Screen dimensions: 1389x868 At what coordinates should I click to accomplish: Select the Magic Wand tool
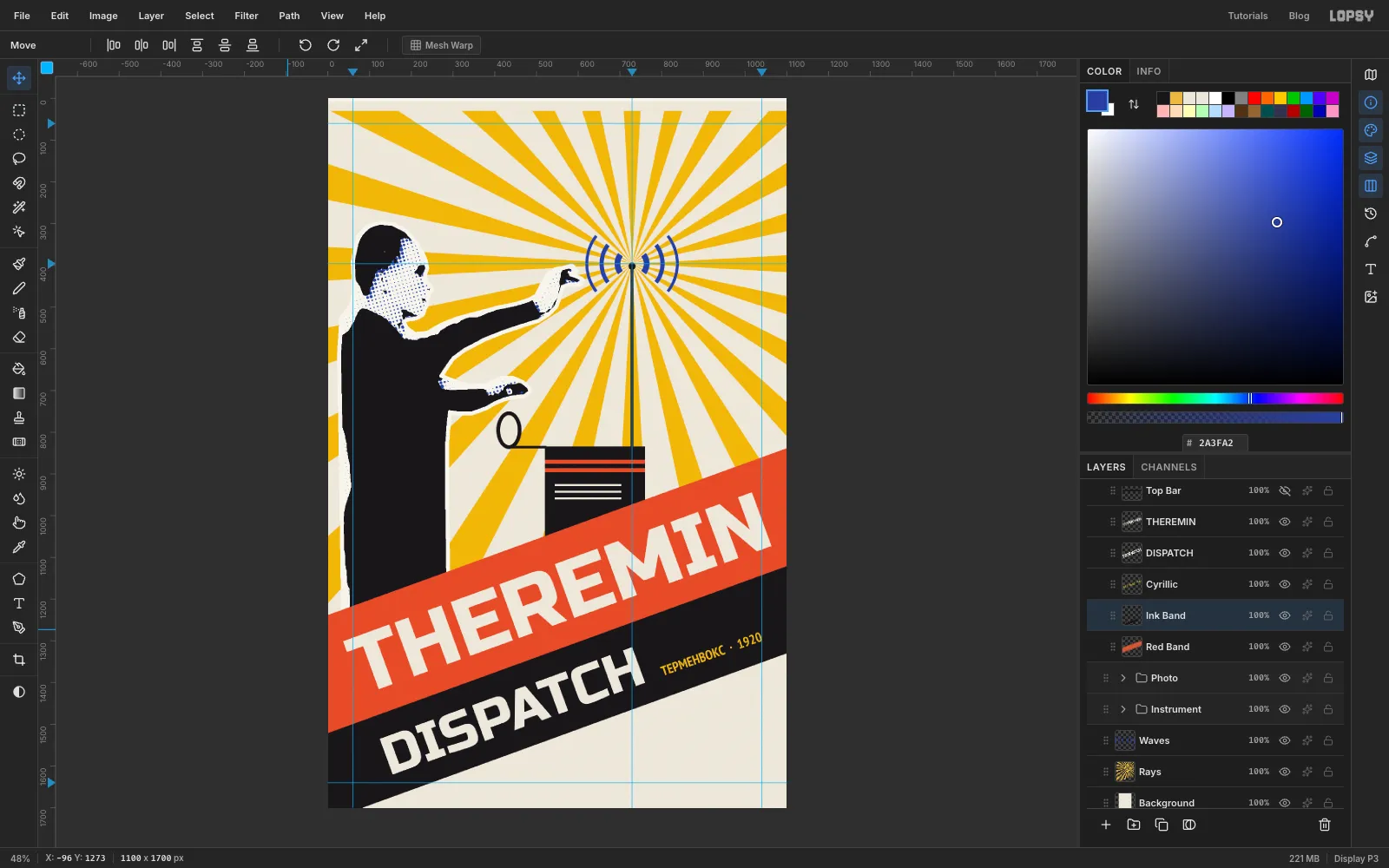tap(19, 207)
